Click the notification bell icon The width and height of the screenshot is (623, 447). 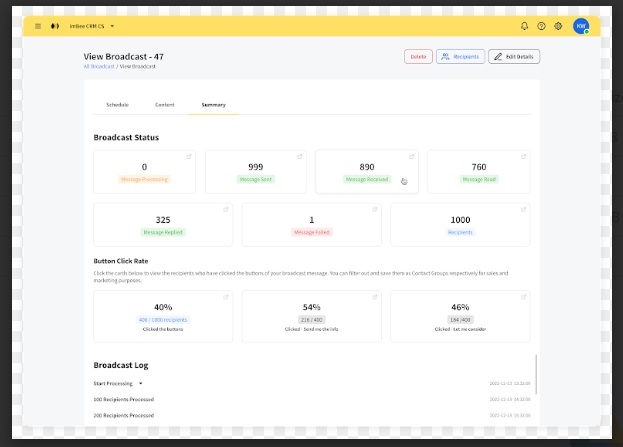tap(525, 26)
